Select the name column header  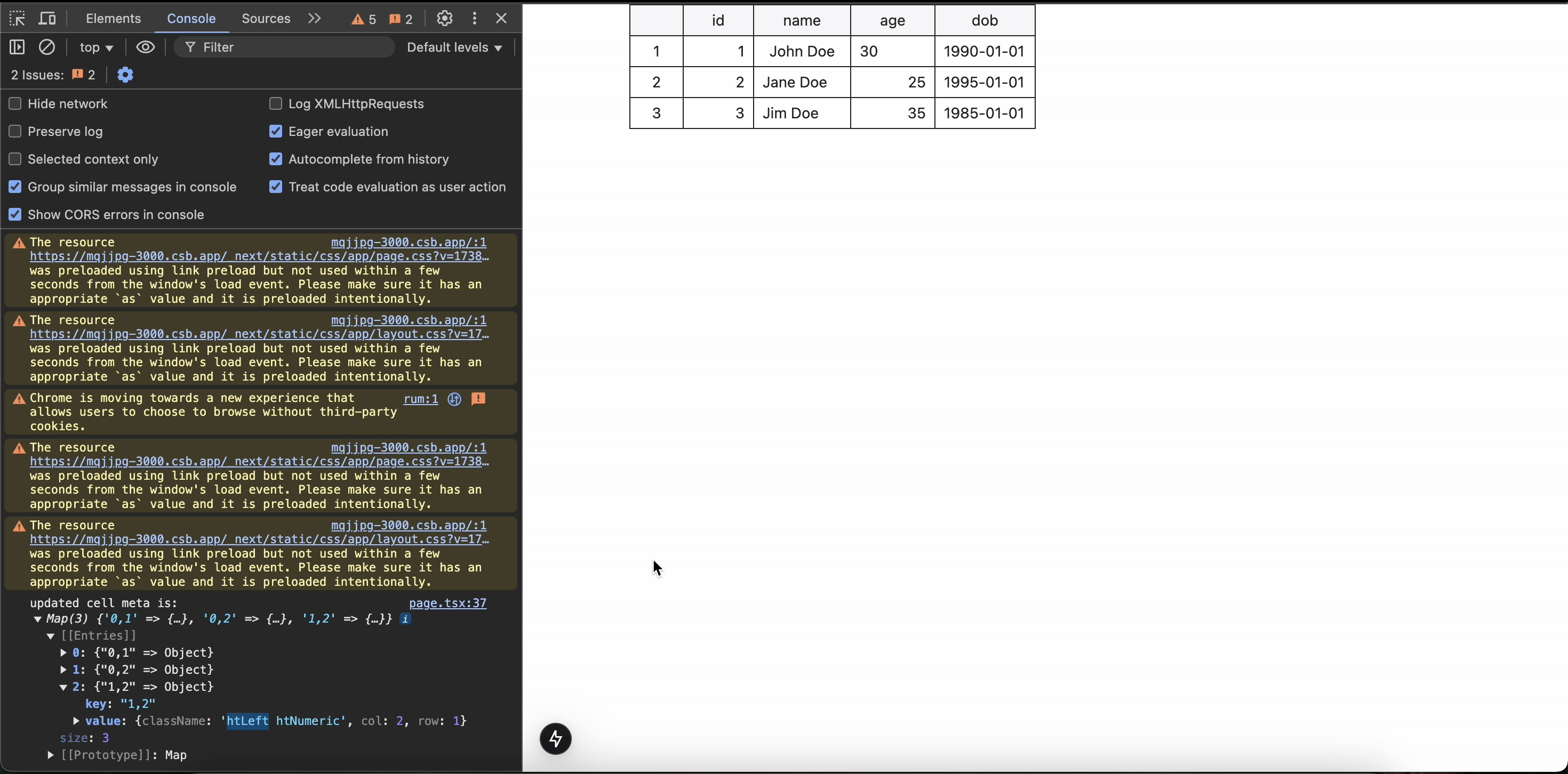802,21
